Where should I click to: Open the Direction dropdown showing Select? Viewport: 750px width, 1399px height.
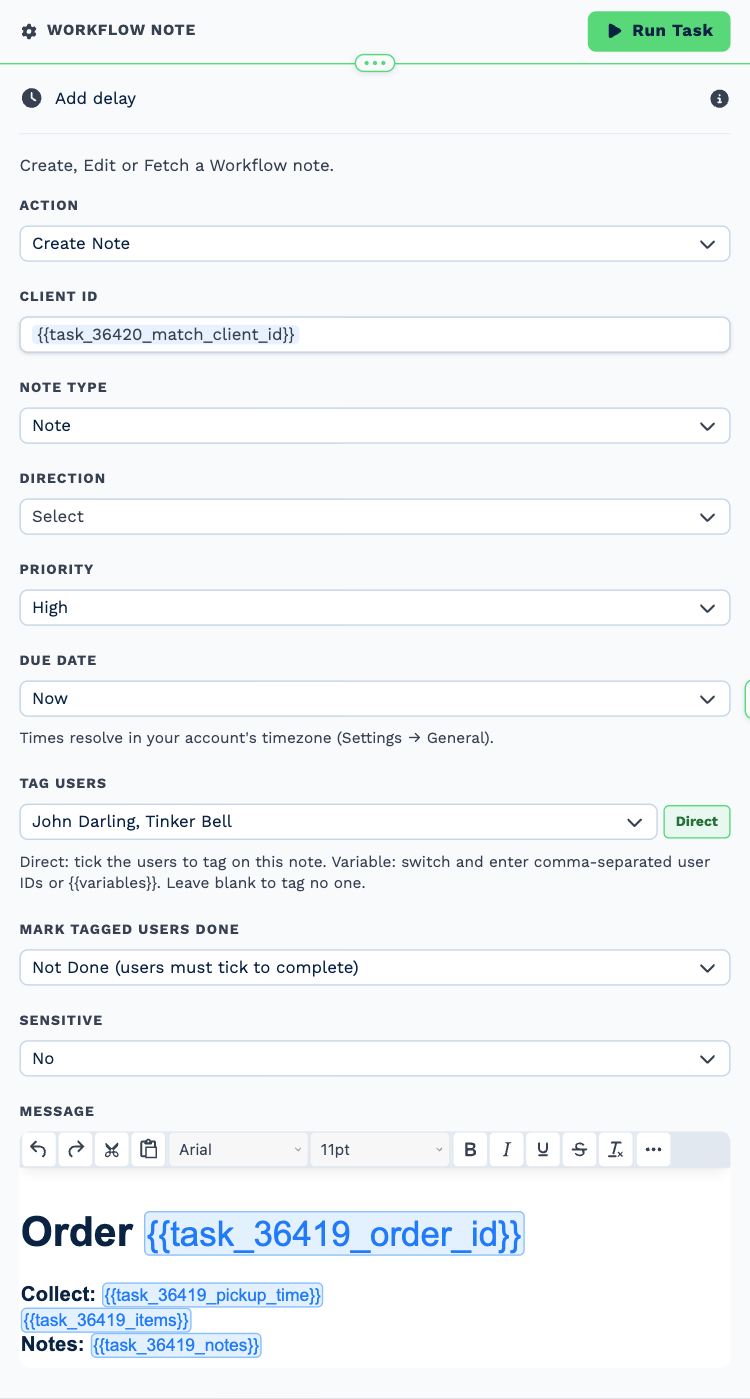(375, 517)
